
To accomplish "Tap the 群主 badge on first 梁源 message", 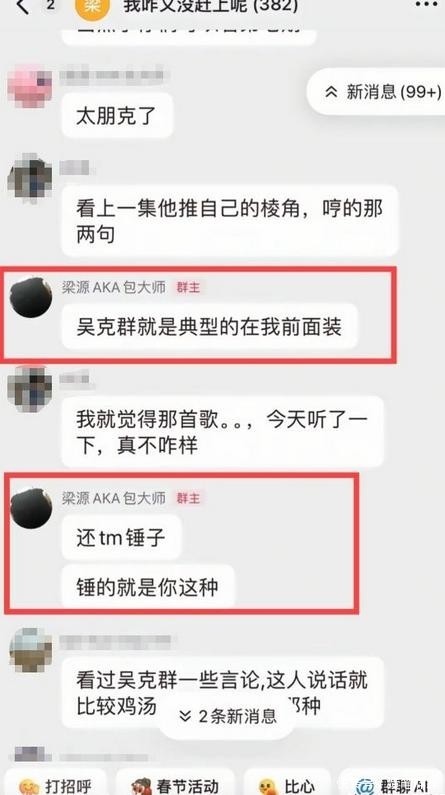I will pos(188,287).
